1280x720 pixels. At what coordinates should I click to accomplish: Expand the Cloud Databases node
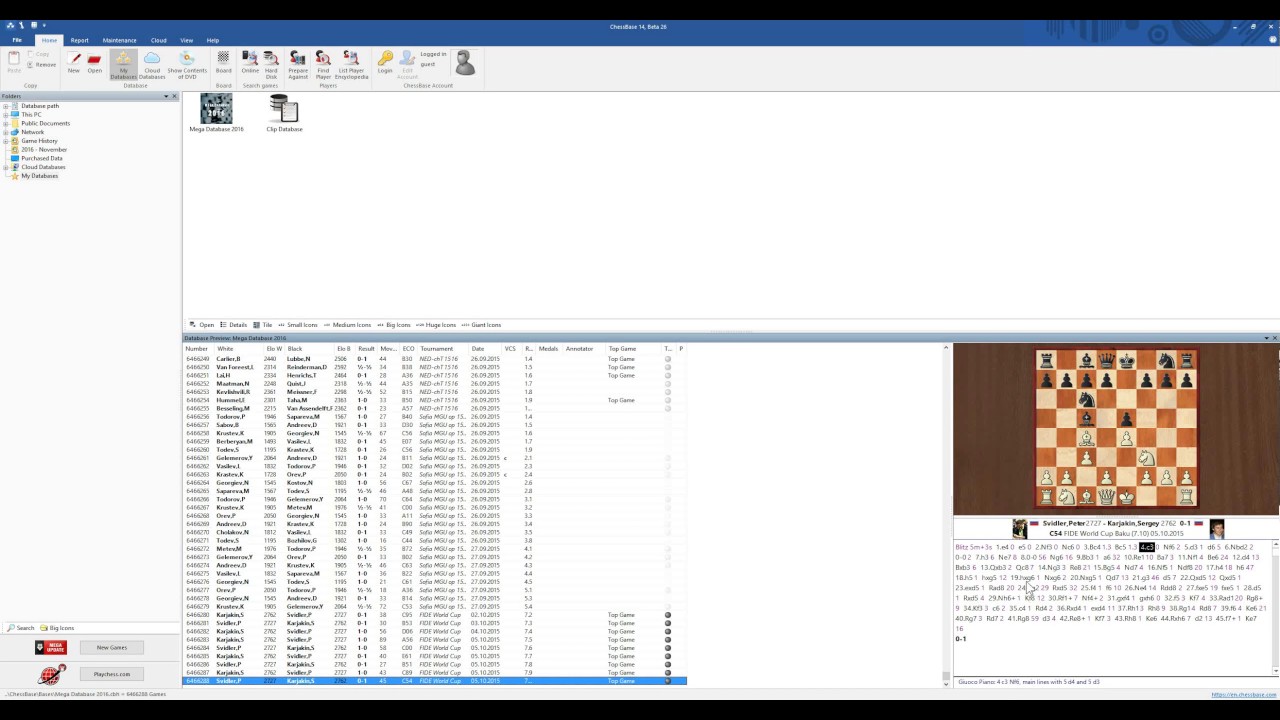(x=5, y=167)
